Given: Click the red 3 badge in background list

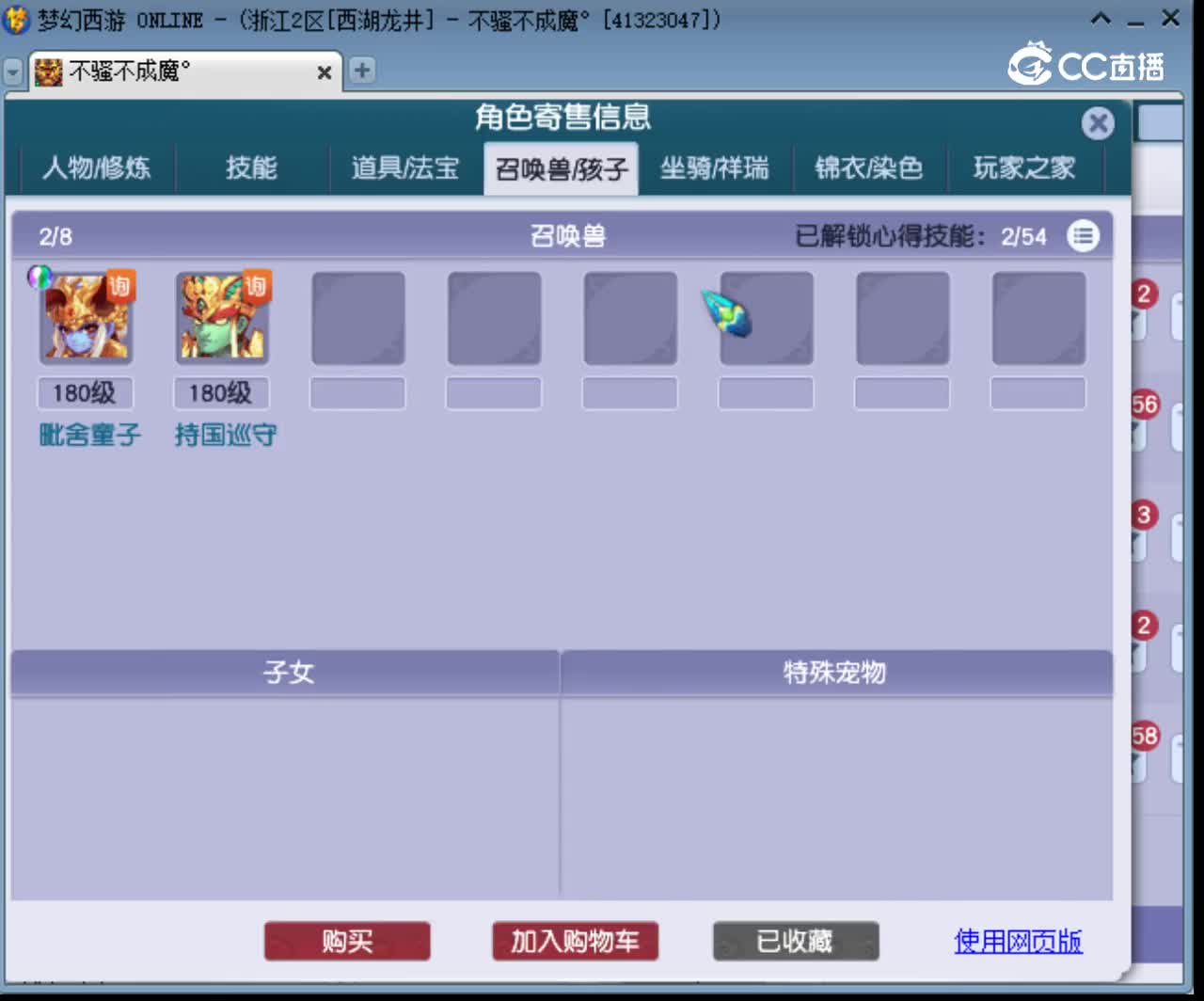Looking at the screenshot, I should 1144,515.
